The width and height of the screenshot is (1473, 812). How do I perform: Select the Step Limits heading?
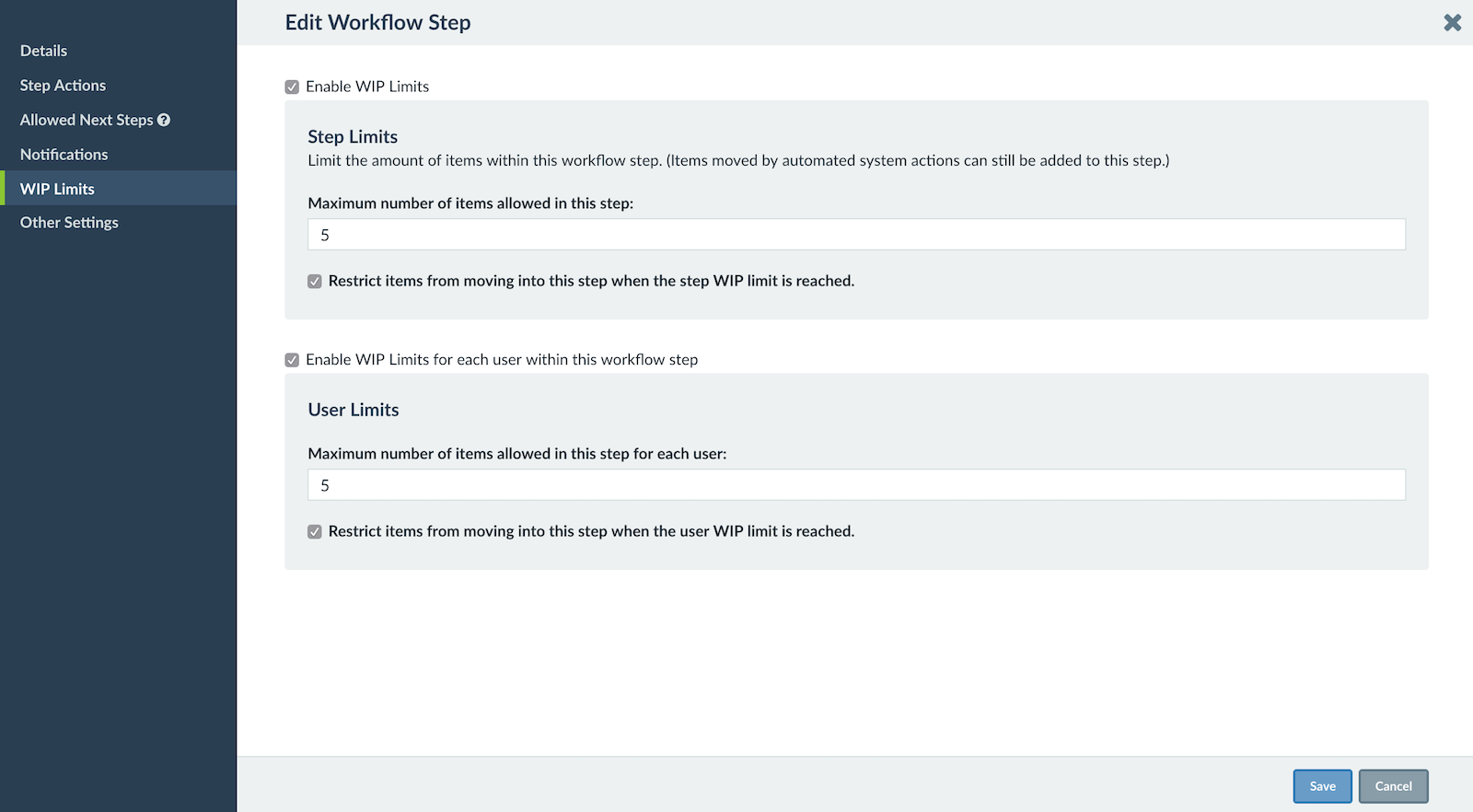tap(353, 136)
